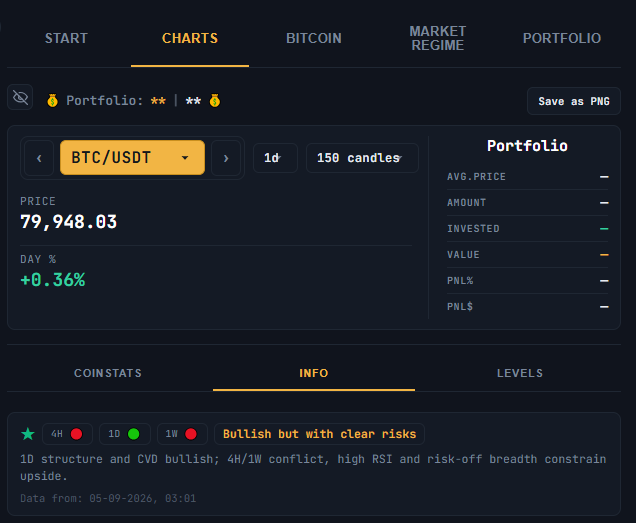
Task: Open the BITCOIN tab
Action: (x=314, y=38)
